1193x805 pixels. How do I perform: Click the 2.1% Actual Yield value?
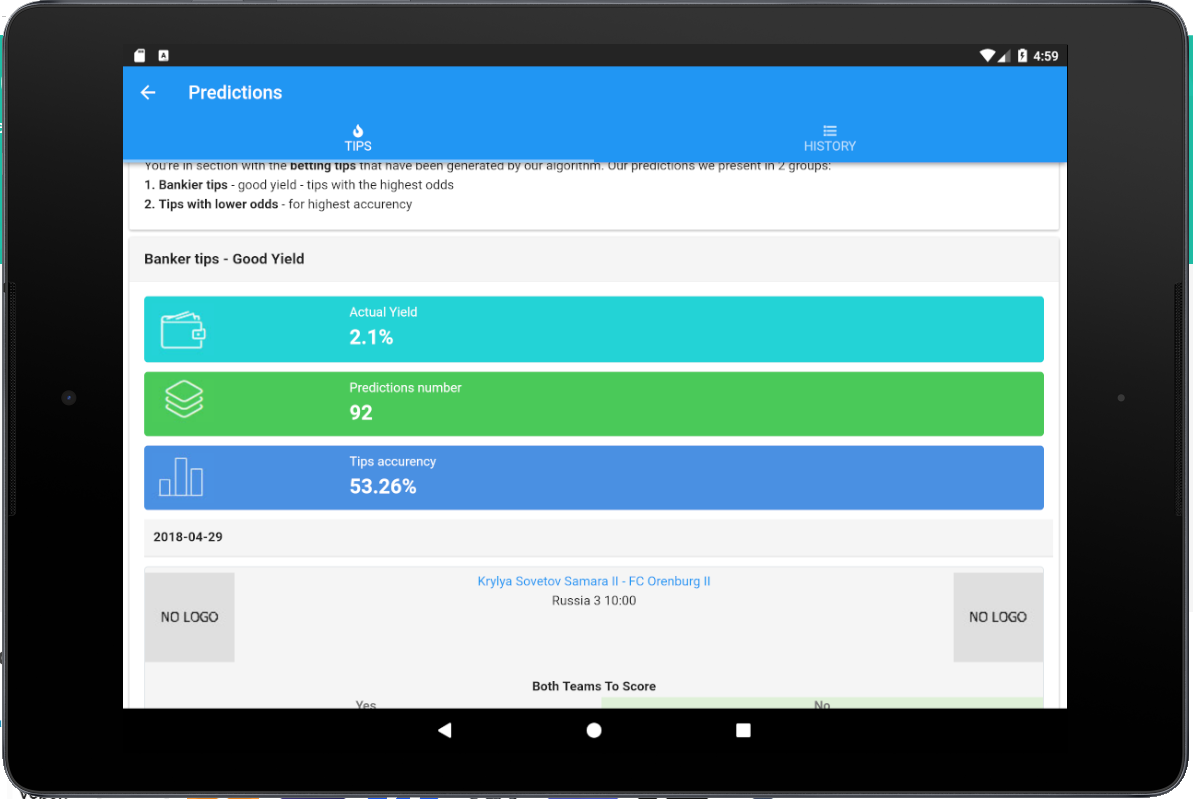click(x=371, y=337)
